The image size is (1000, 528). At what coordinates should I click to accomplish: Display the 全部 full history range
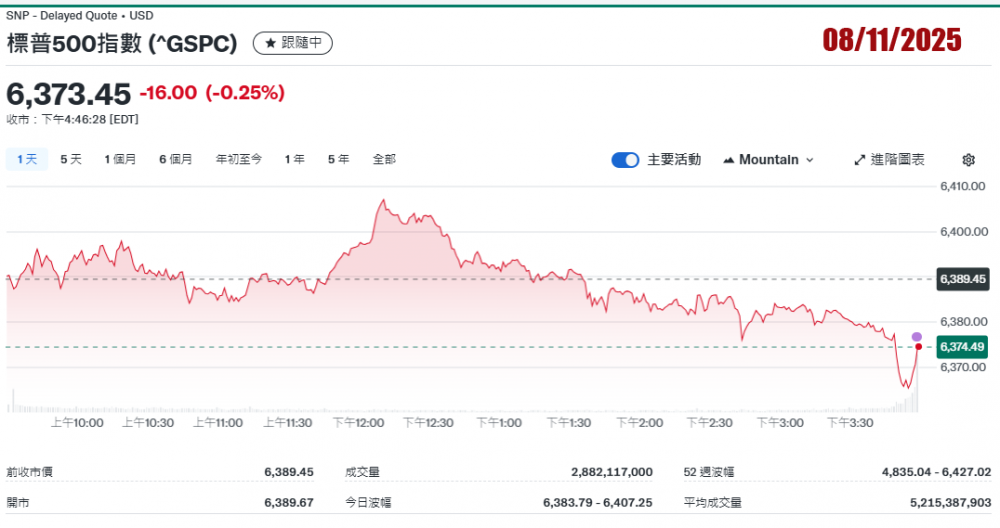(x=384, y=159)
